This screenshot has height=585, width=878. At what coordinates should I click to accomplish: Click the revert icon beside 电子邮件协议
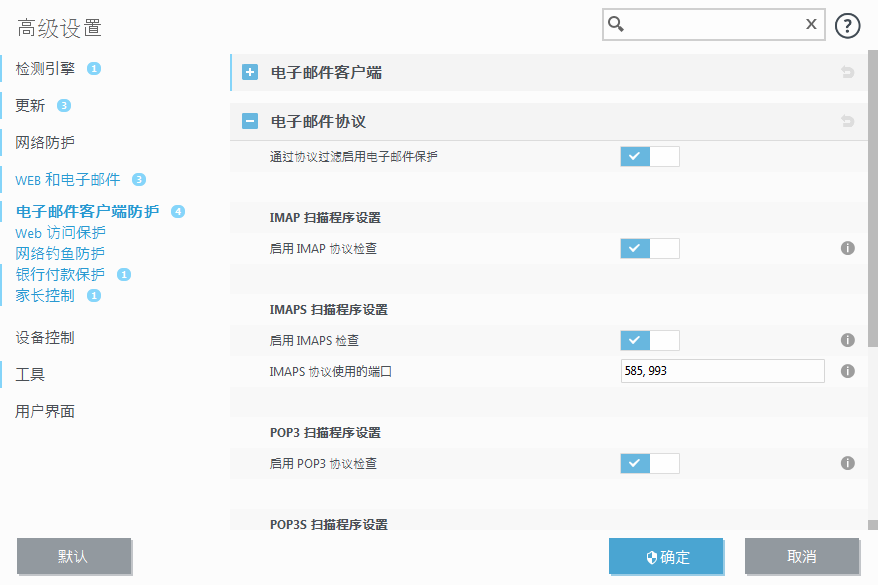(847, 120)
